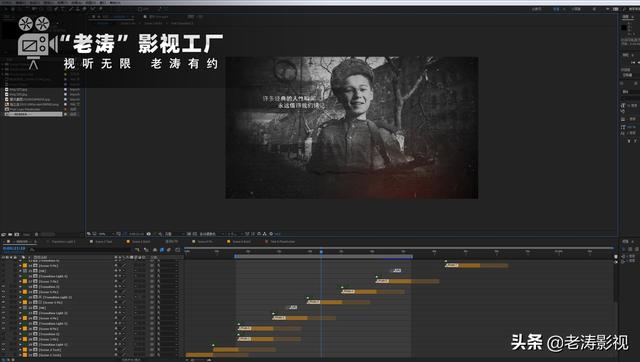Image resolution: width=640 pixels, height=362 pixels.
Task: Toggle Hide Shy Layers switch in the timeline header
Action: coord(155,250)
